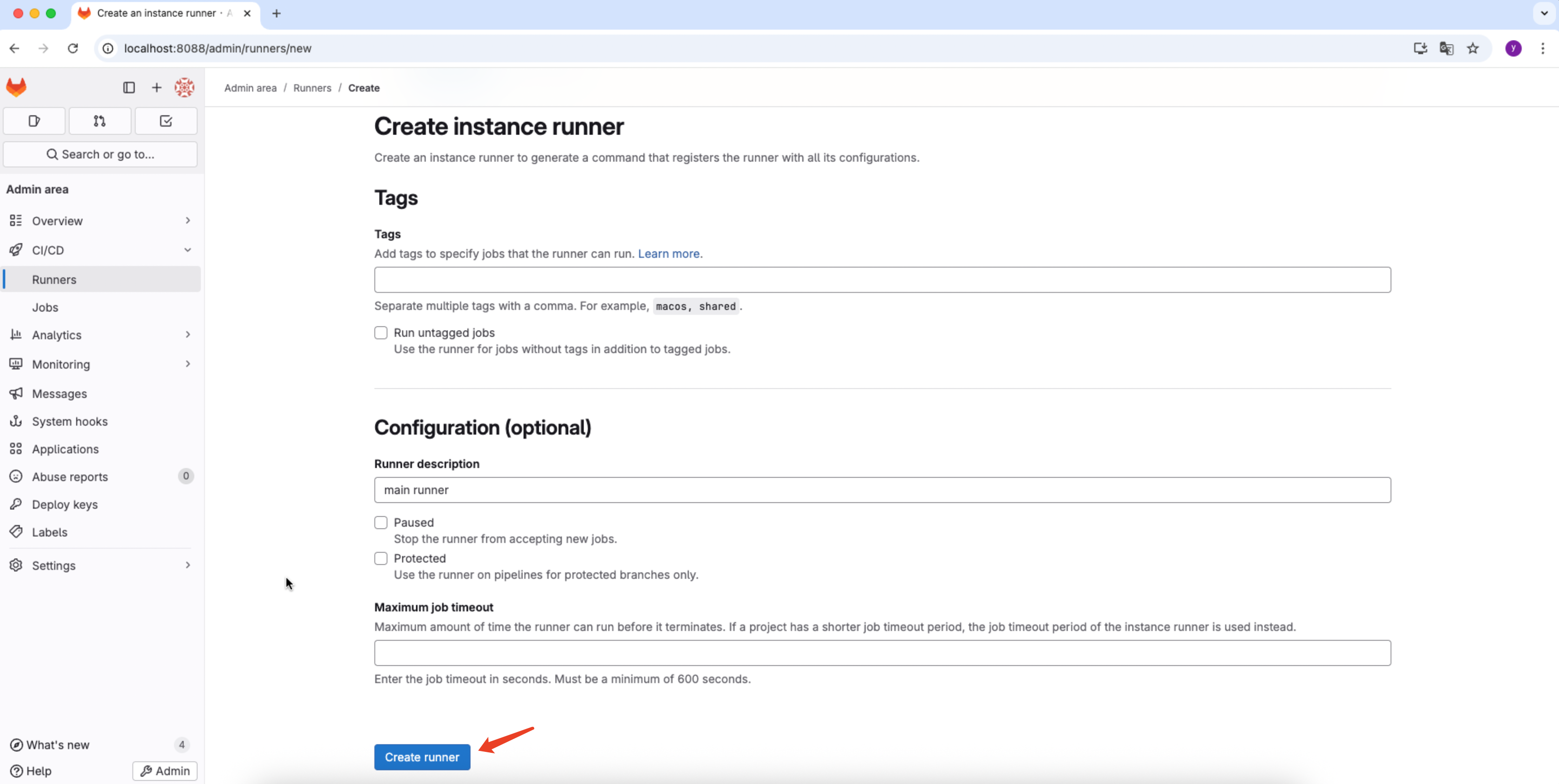Check the Paused option
Image resolution: width=1559 pixels, height=784 pixels.
[x=381, y=522]
